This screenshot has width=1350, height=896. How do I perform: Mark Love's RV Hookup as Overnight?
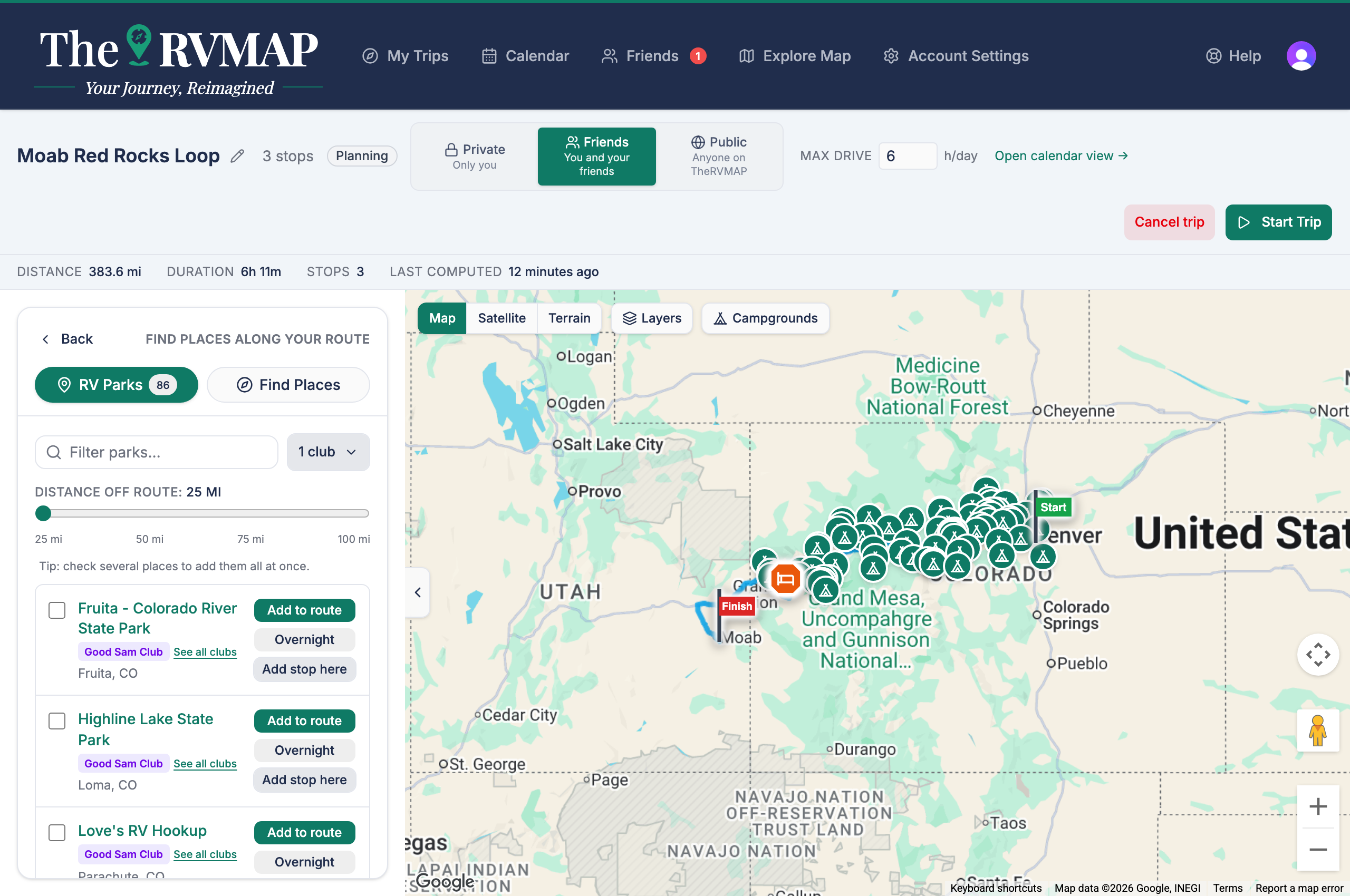pyautogui.click(x=304, y=862)
